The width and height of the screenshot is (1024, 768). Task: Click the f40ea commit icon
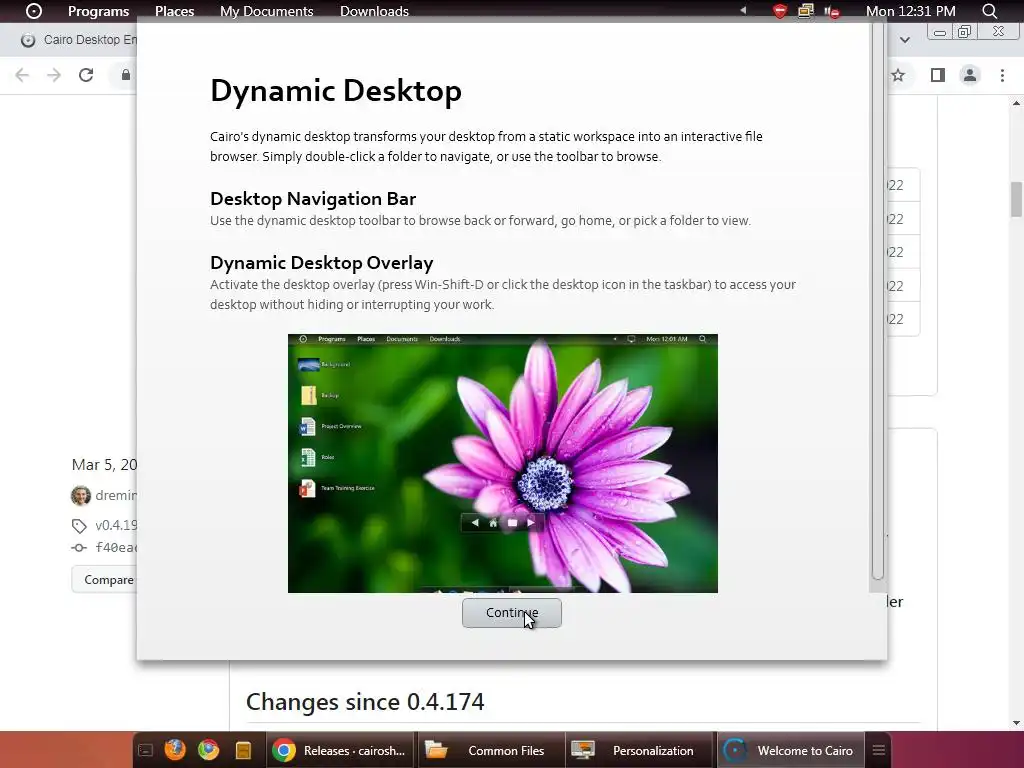pos(79,548)
